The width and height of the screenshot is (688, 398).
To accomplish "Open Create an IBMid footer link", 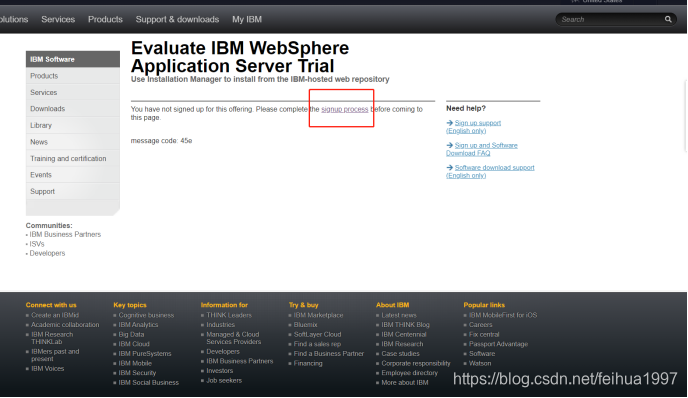I will click(x=55, y=315).
